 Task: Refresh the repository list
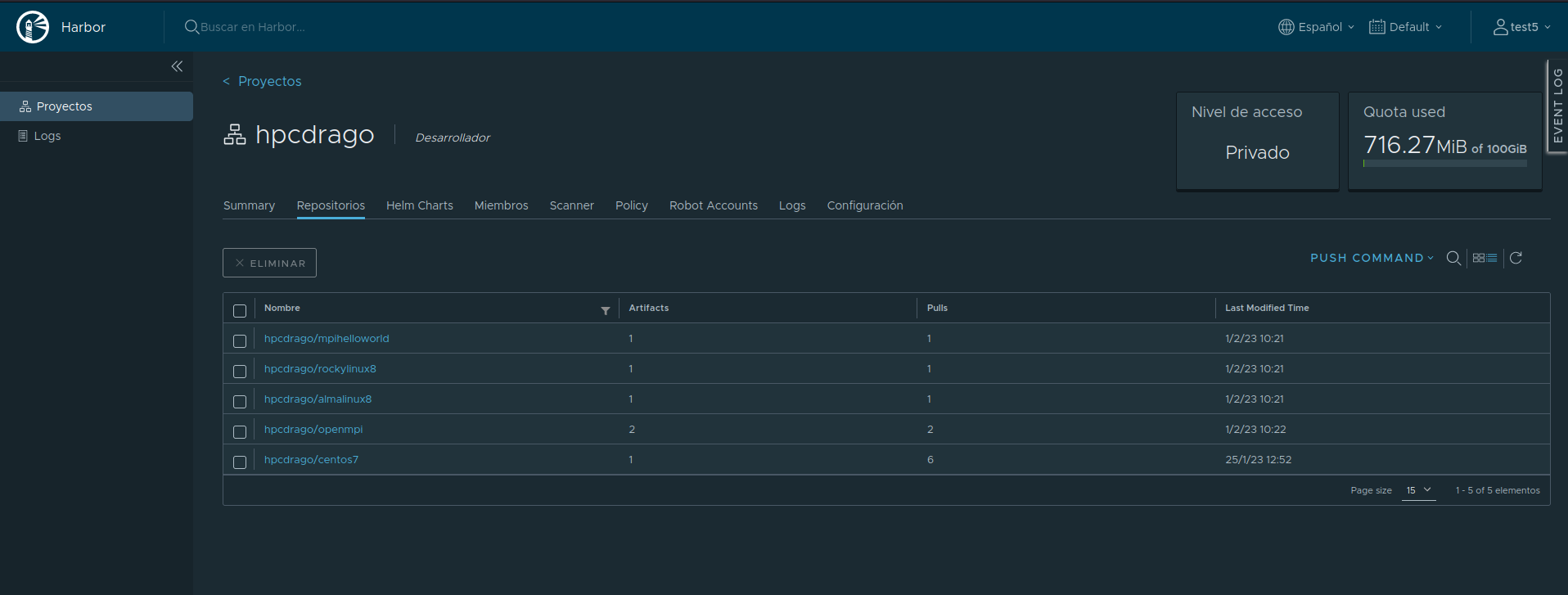coord(1516,258)
